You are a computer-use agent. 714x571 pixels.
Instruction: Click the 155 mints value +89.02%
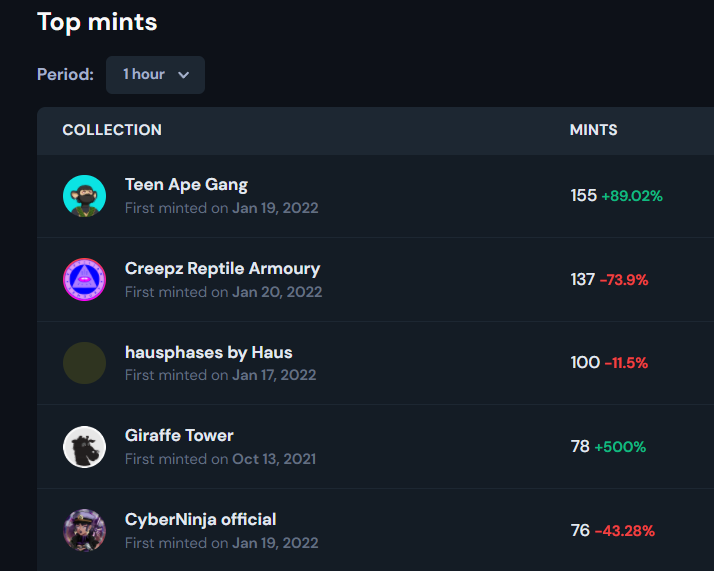[617, 196]
